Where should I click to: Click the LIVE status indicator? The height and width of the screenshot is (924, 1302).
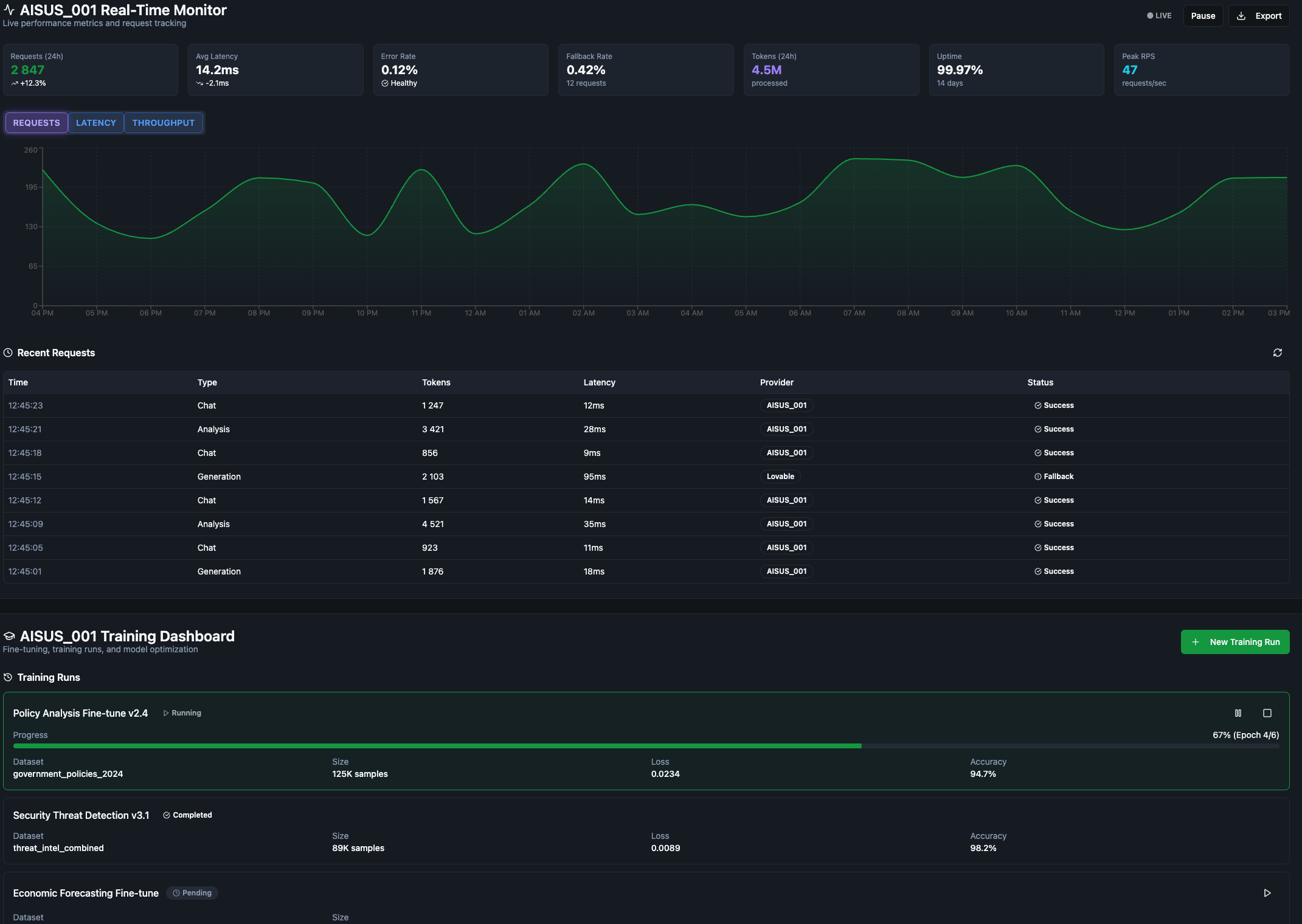click(1158, 16)
